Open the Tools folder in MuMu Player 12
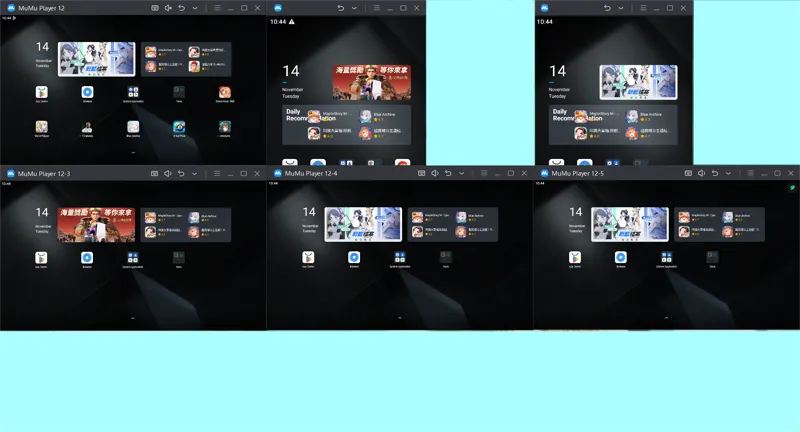The width and height of the screenshot is (800, 432). [179, 92]
